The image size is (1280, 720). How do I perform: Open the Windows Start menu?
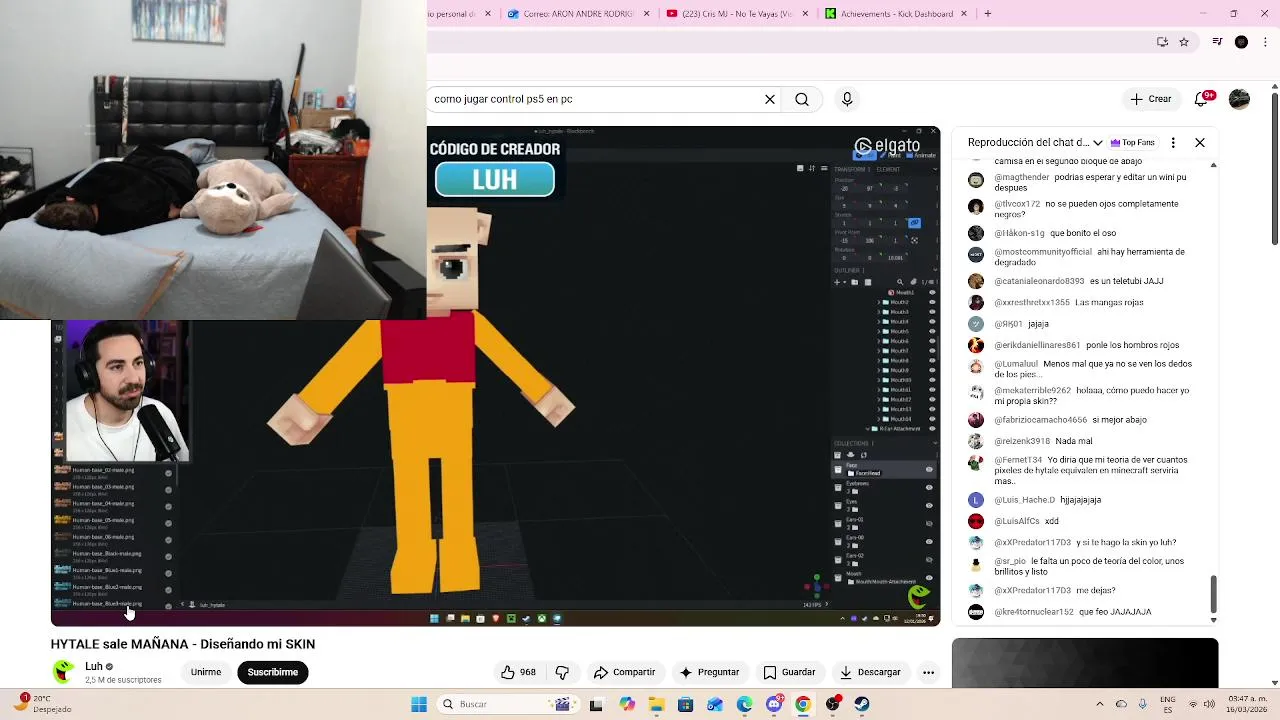point(419,704)
